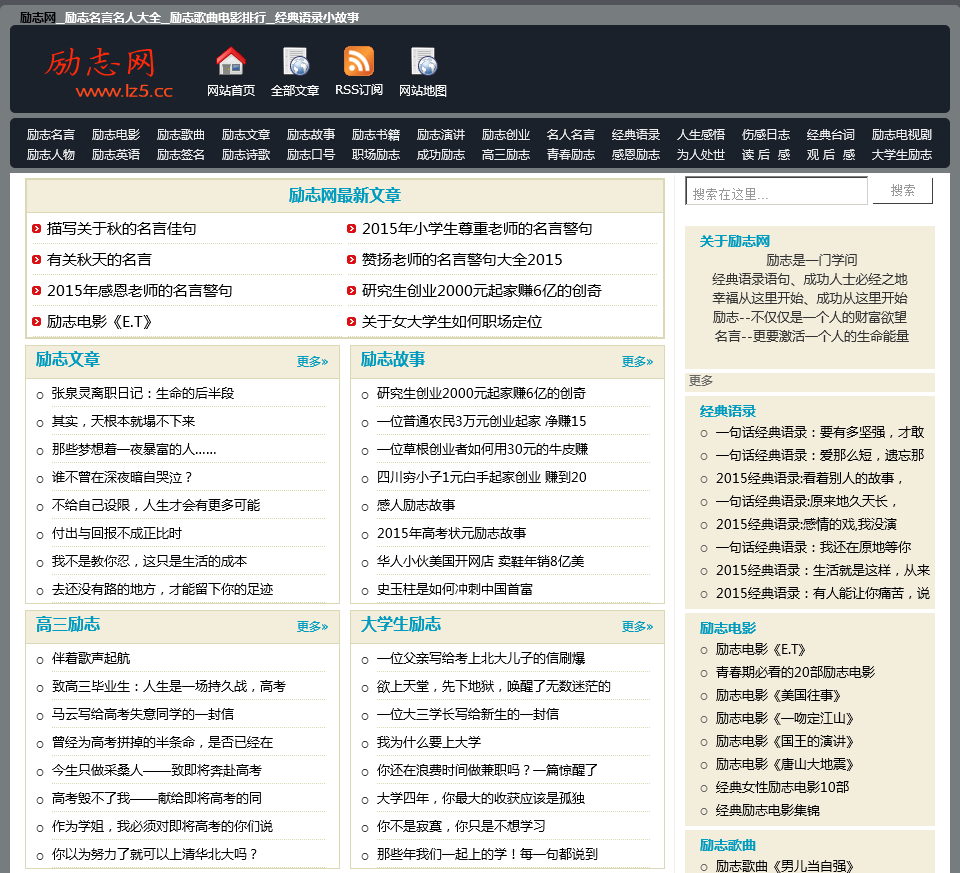The width and height of the screenshot is (960, 873).
Task: Expand 更多» in the 大学生励志 section
Action: [x=637, y=627]
